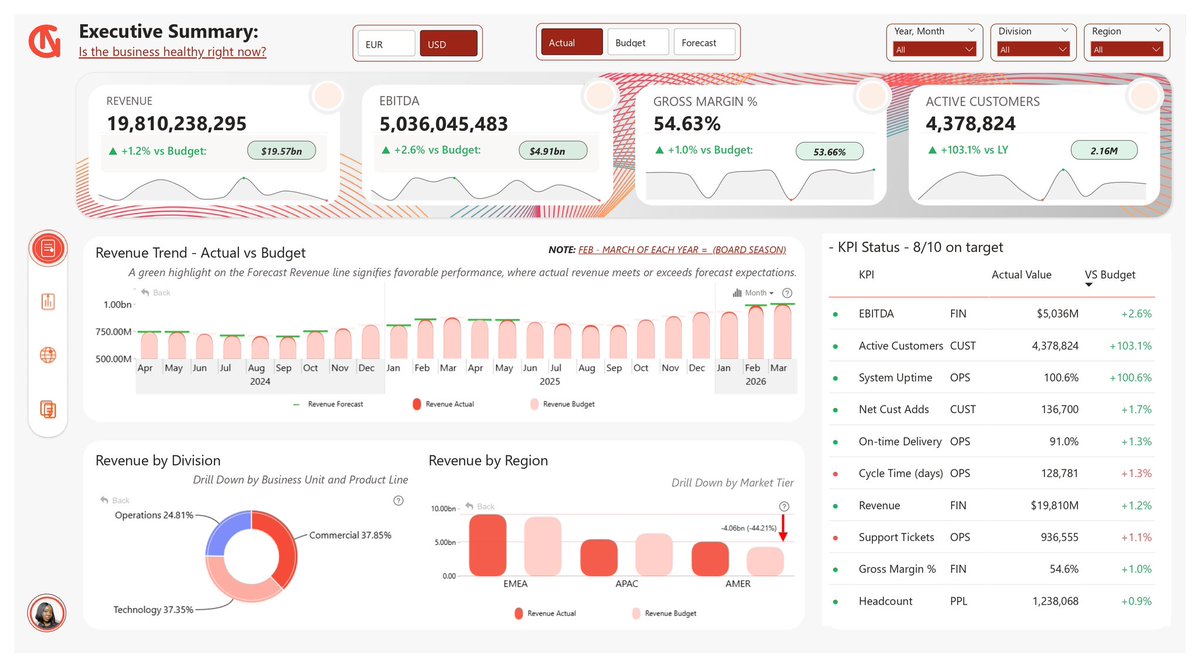Toggle Revenue Forecast legend in trend chart
This screenshot has height=667, width=1200.
[x=328, y=404]
